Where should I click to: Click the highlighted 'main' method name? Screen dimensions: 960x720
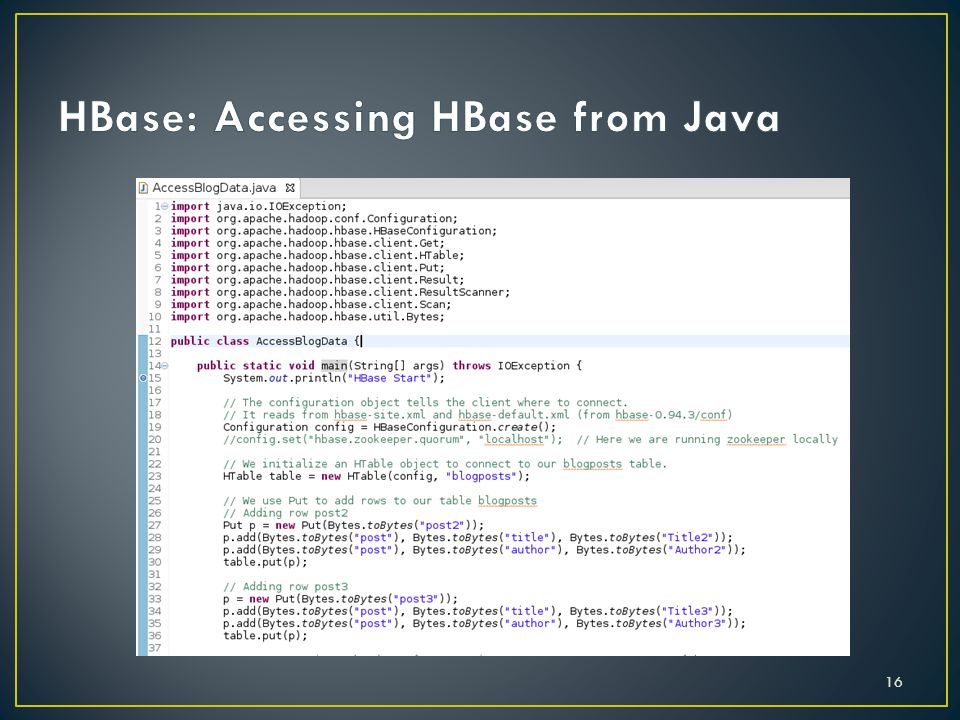click(x=334, y=366)
